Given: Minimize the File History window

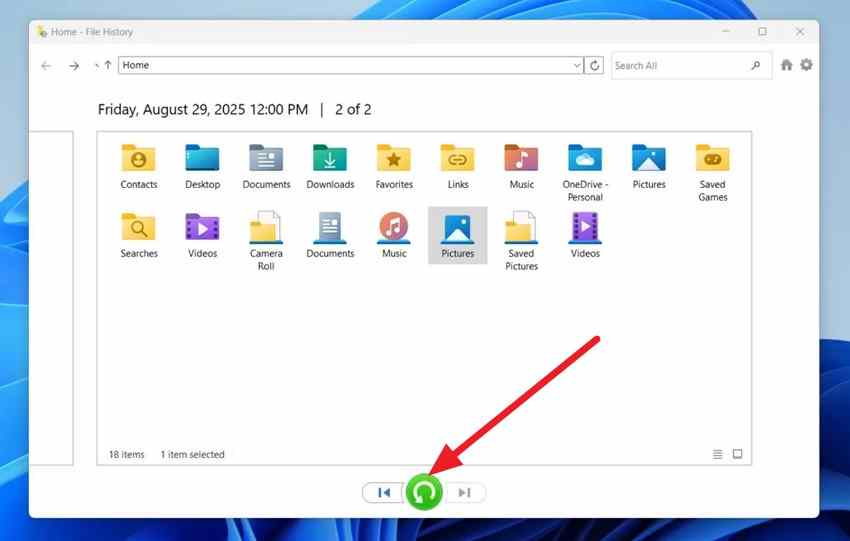Looking at the screenshot, I should pos(726,31).
